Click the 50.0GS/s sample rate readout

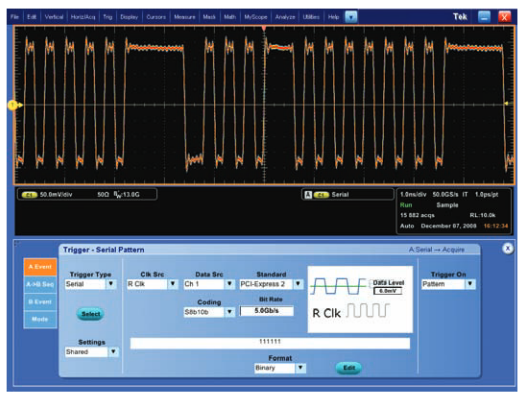tap(445, 195)
